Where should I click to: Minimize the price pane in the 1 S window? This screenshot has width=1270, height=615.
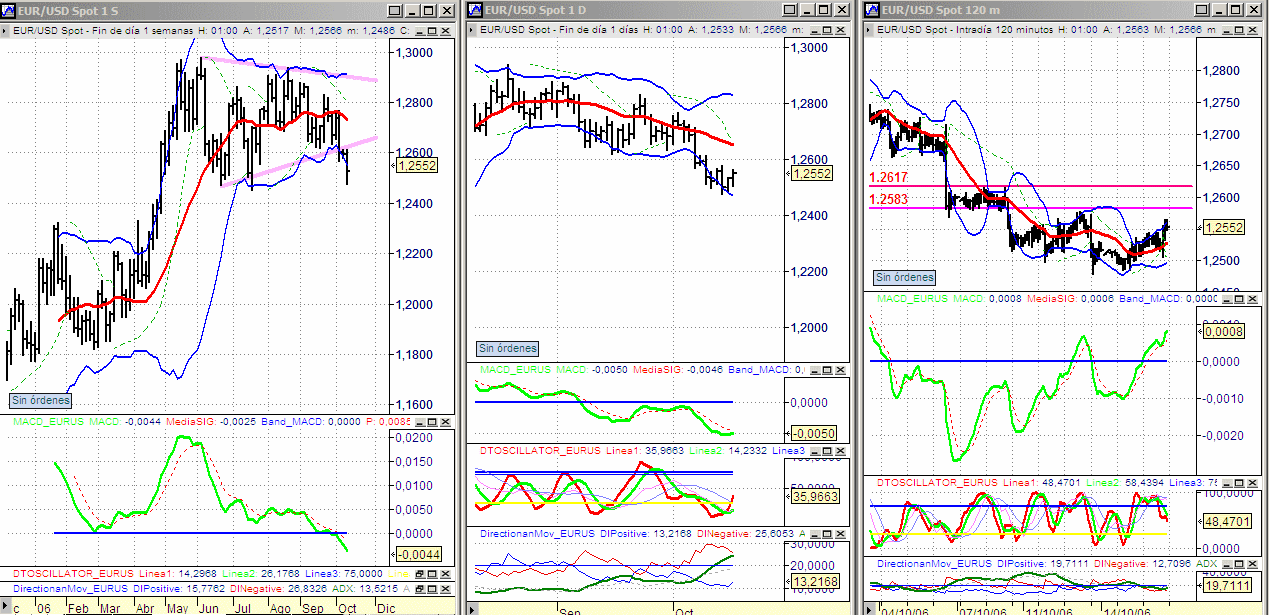[x=420, y=30]
